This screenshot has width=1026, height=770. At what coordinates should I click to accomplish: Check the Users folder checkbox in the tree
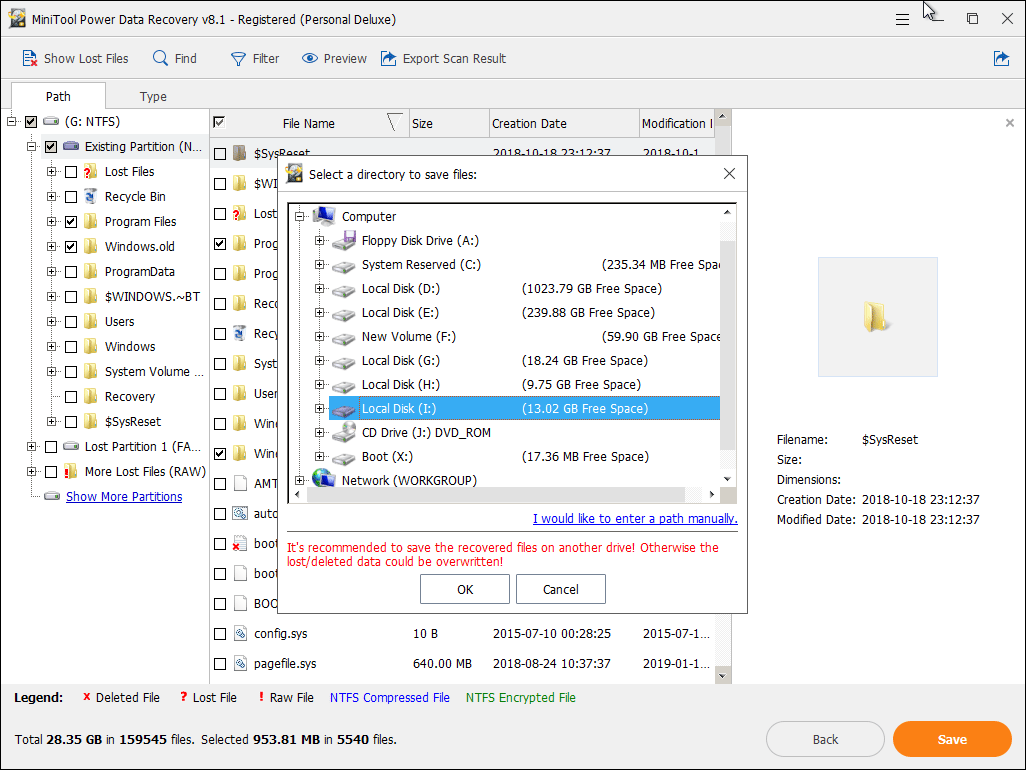tap(71, 322)
